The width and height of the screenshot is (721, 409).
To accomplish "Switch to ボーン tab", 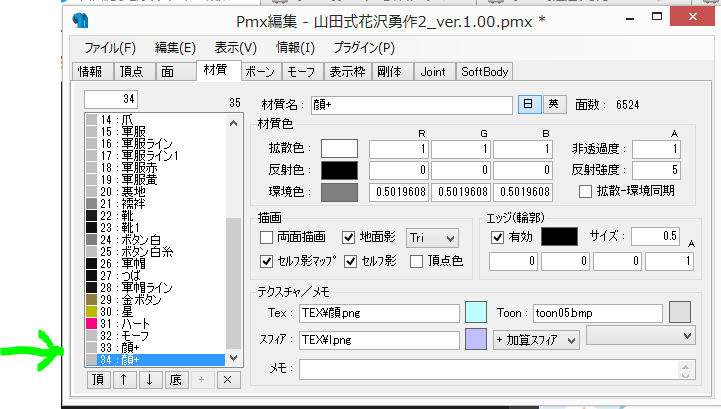I will coord(261,72).
